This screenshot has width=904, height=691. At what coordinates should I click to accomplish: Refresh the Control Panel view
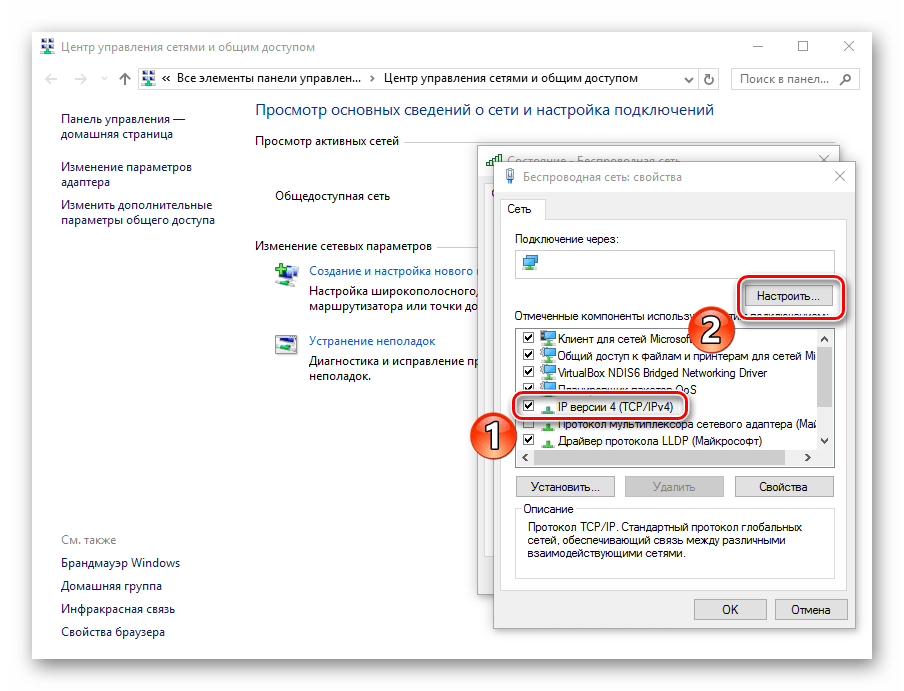(x=709, y=80)
